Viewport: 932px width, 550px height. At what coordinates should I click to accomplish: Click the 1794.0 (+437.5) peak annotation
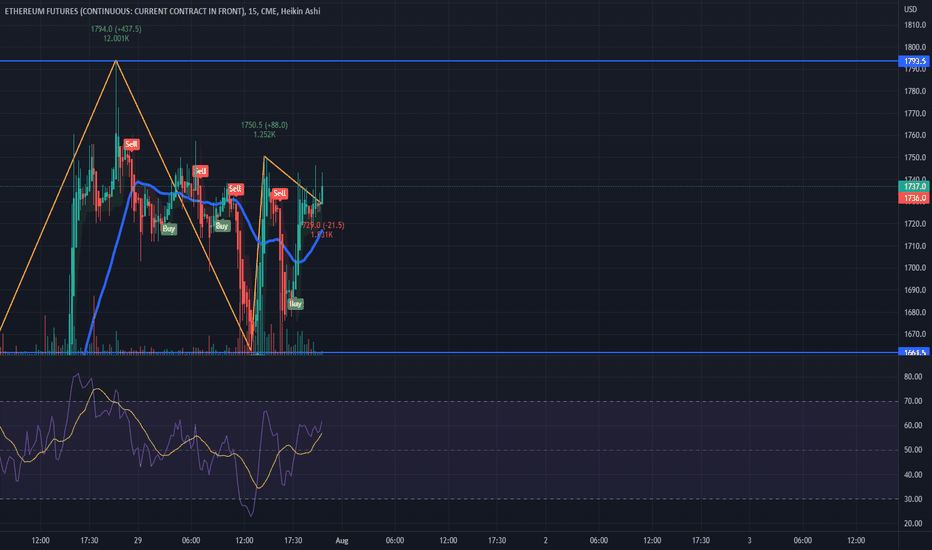click(116, 29)
